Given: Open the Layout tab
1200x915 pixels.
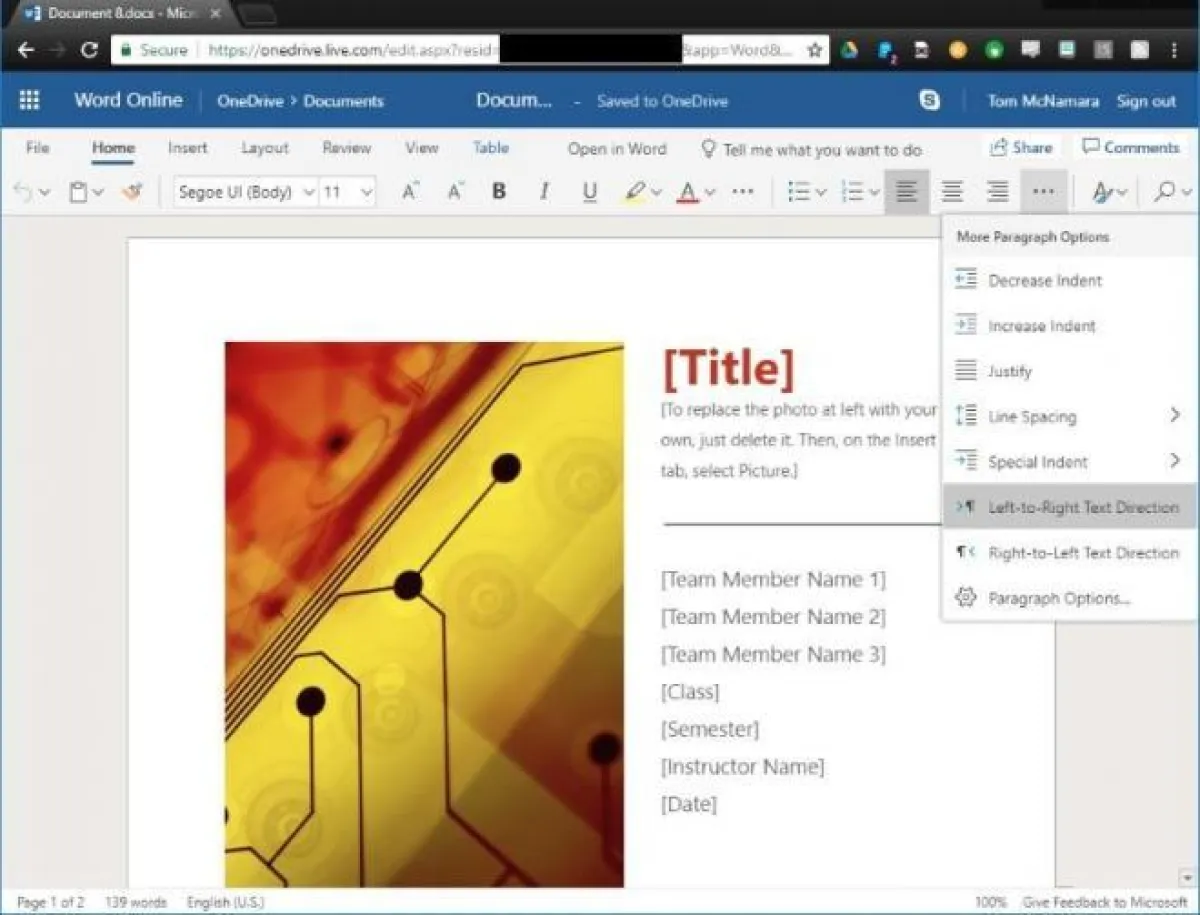Looking at the screenshot, I should [x=264, y=148].
